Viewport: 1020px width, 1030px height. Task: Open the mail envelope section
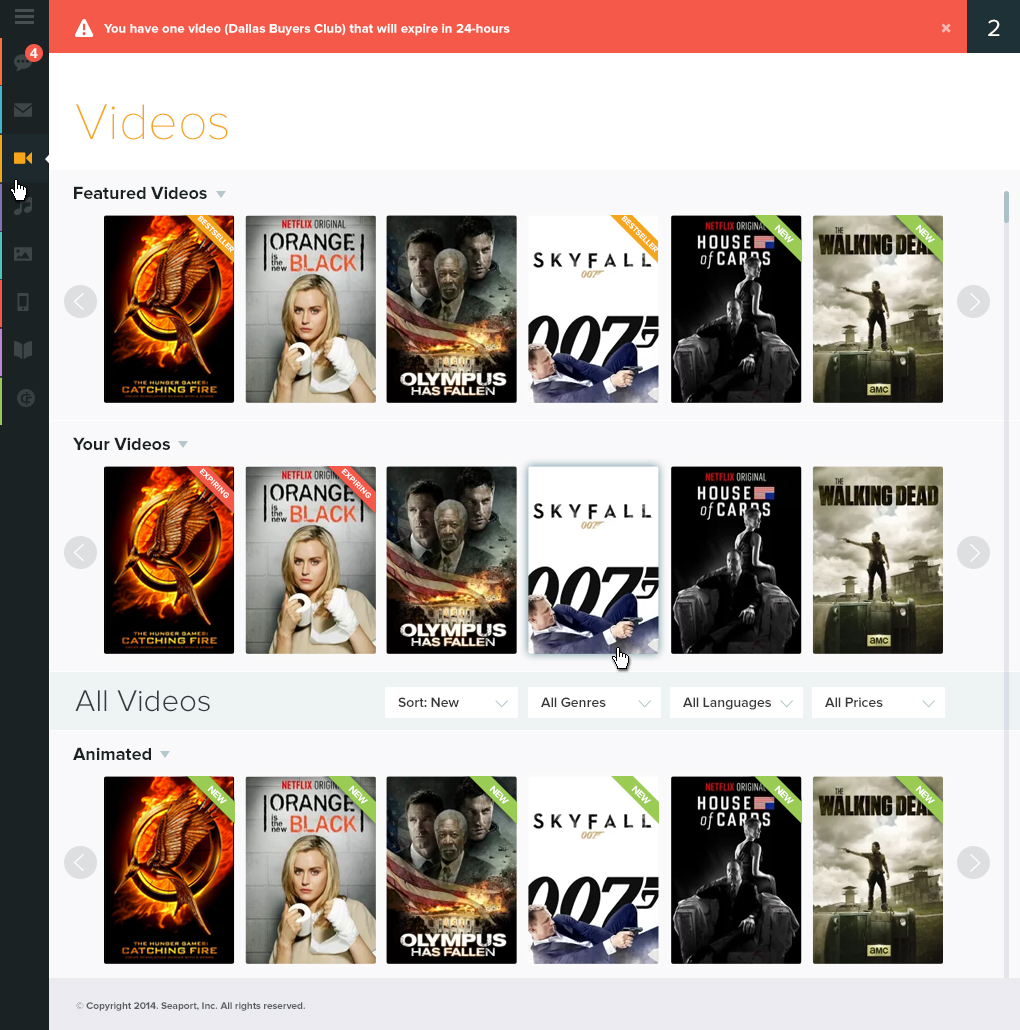[x=24, y=110]
